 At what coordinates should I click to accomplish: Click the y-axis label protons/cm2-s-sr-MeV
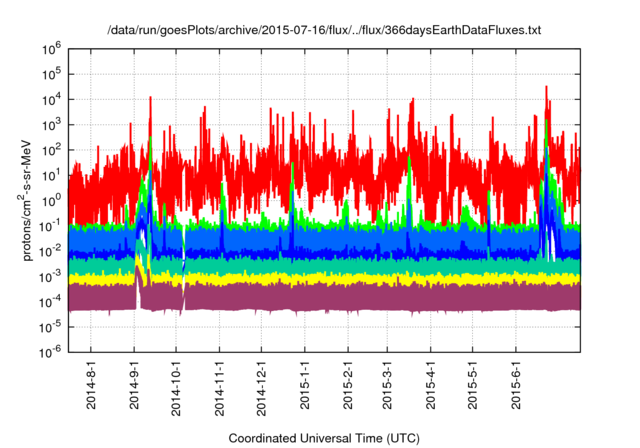tap(26, 200)
